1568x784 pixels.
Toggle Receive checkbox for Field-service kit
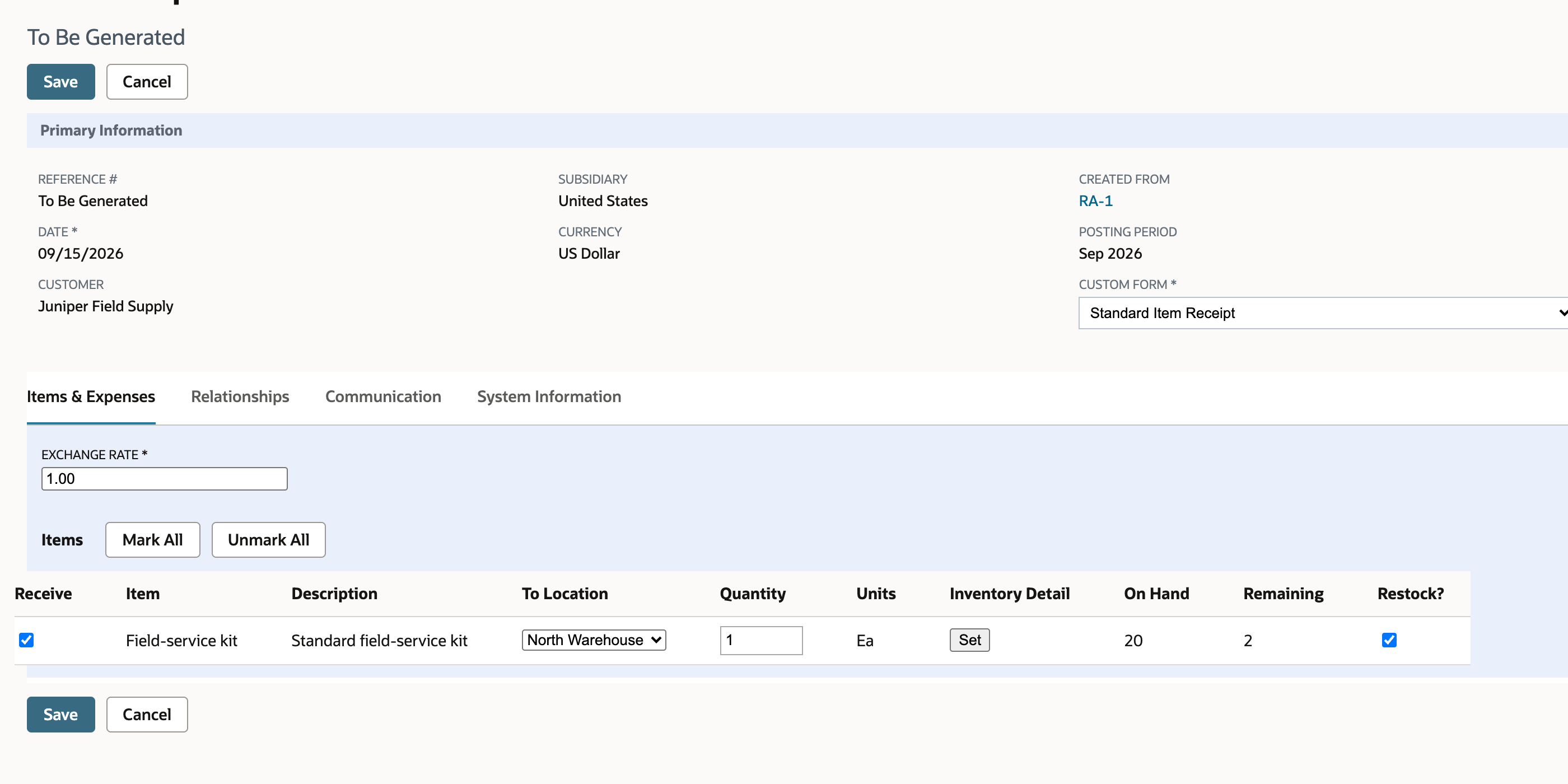[26, 640]
